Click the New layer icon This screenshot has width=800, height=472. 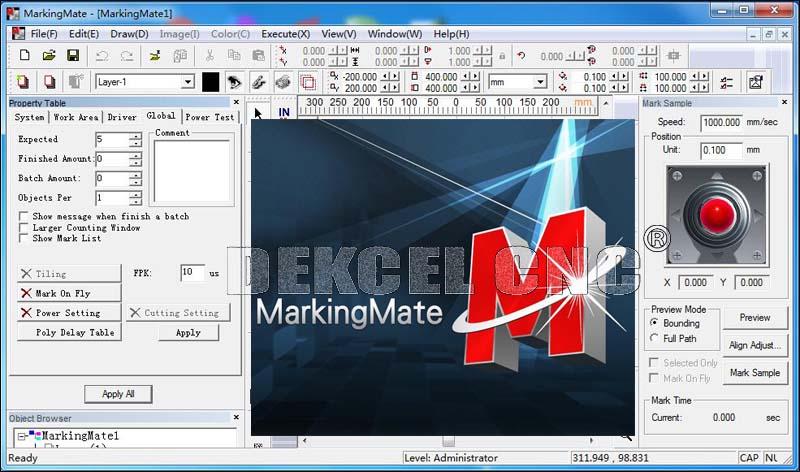(x=22, y=82)
